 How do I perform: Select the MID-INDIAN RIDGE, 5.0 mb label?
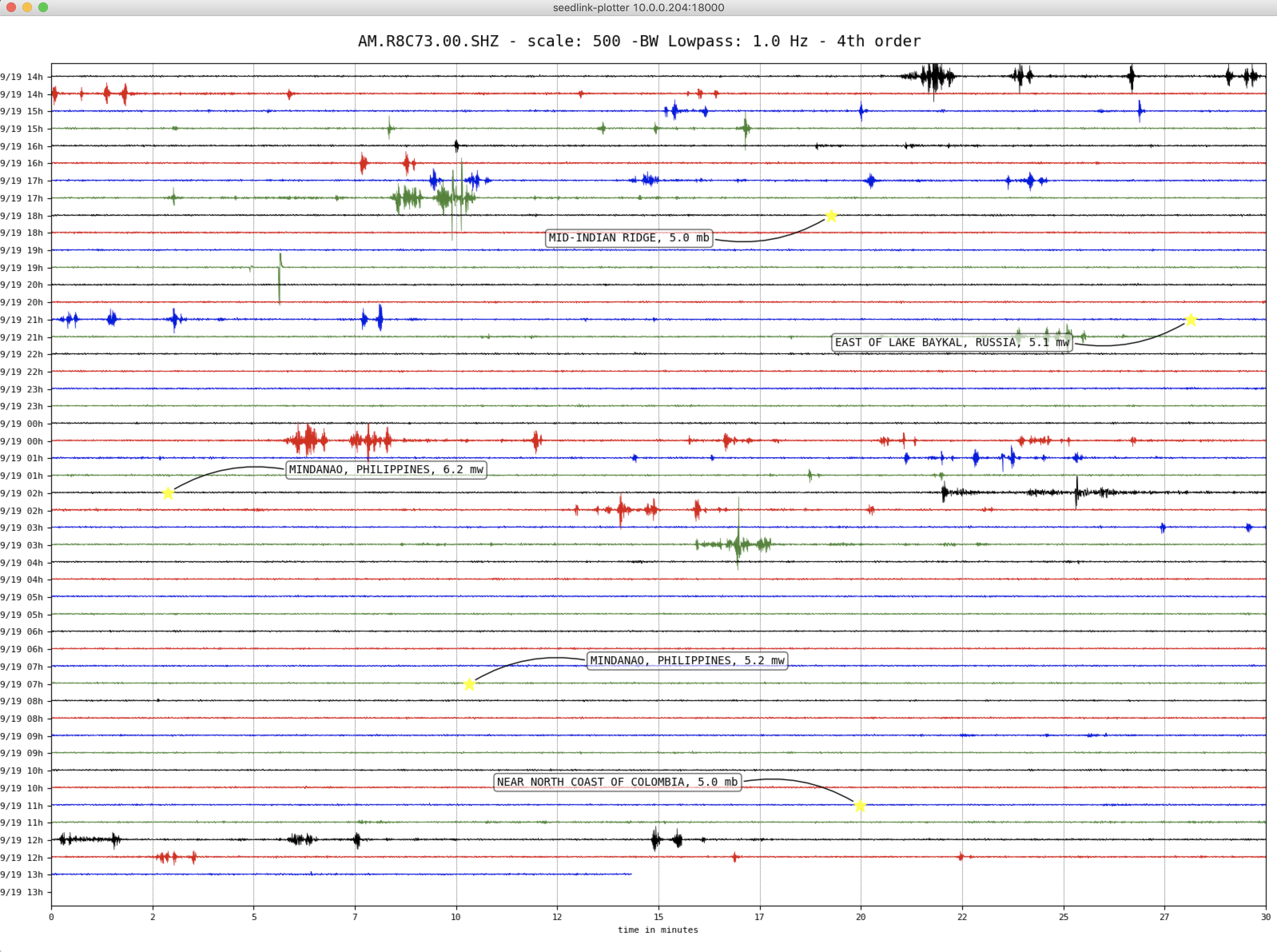[629, 238]
